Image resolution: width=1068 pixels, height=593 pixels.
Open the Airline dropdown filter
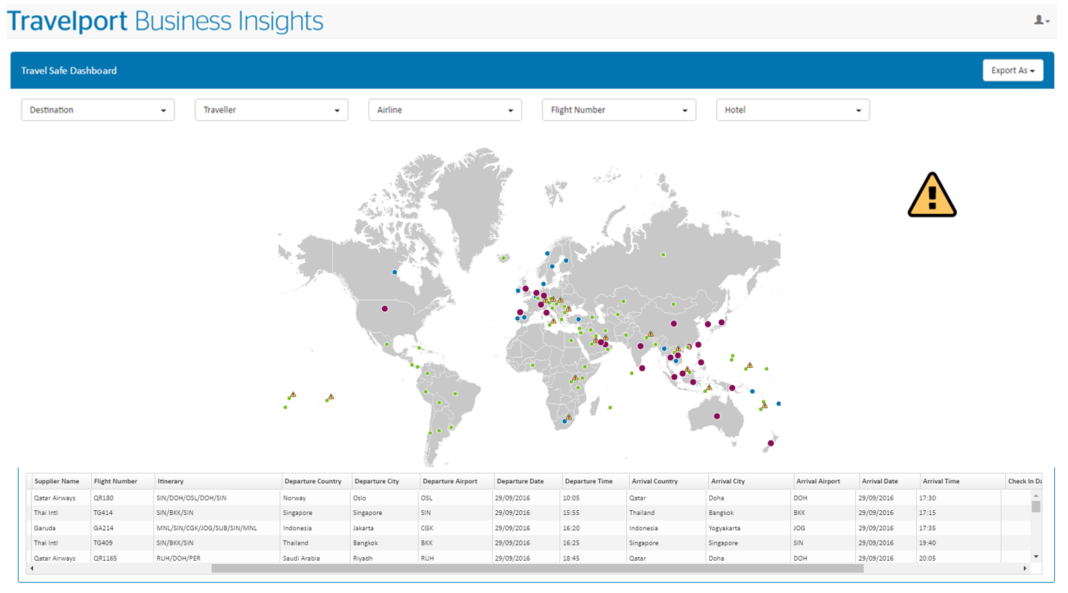445,110
